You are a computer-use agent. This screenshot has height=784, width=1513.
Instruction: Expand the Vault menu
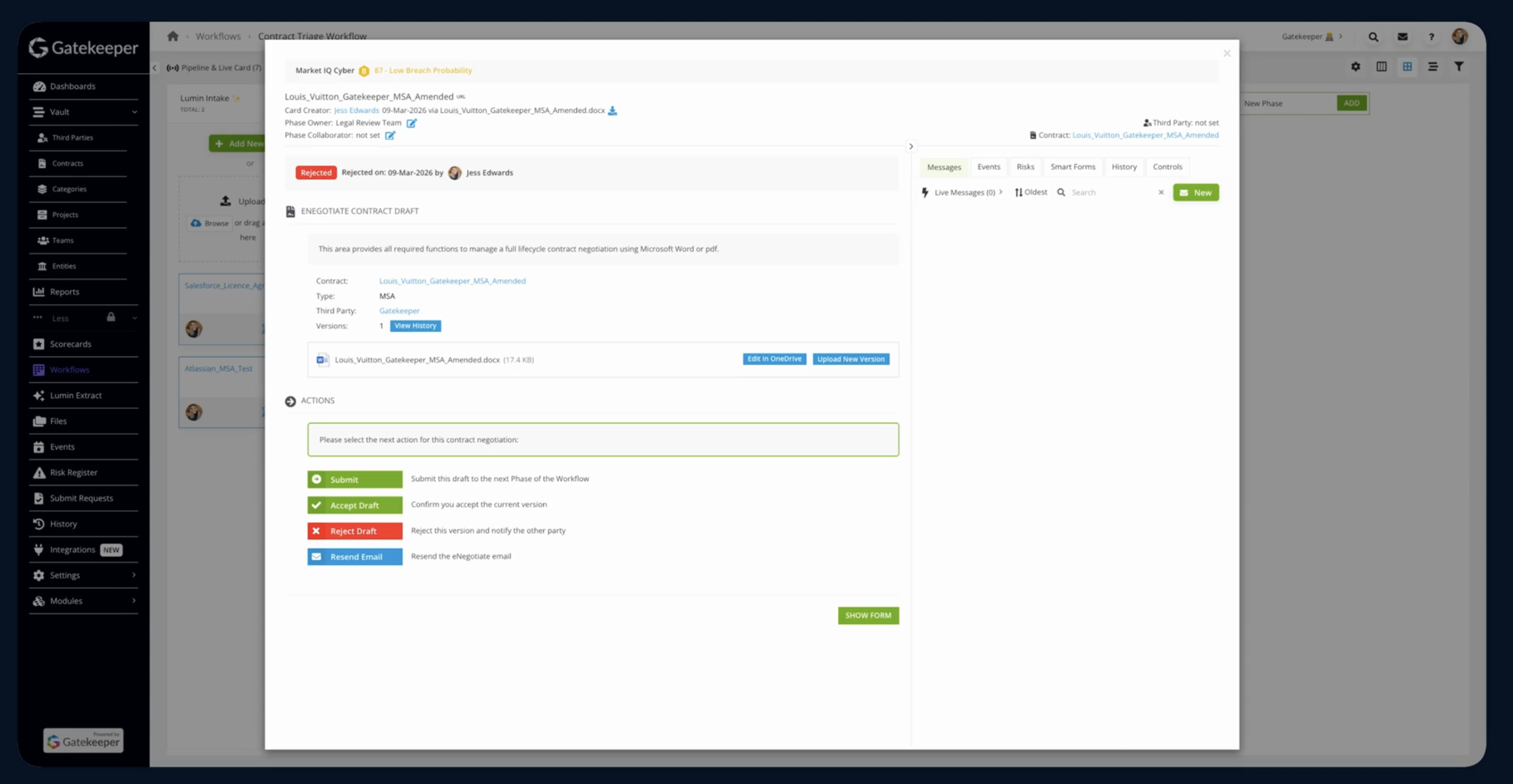pyautogui.click(x=135, y=111)
